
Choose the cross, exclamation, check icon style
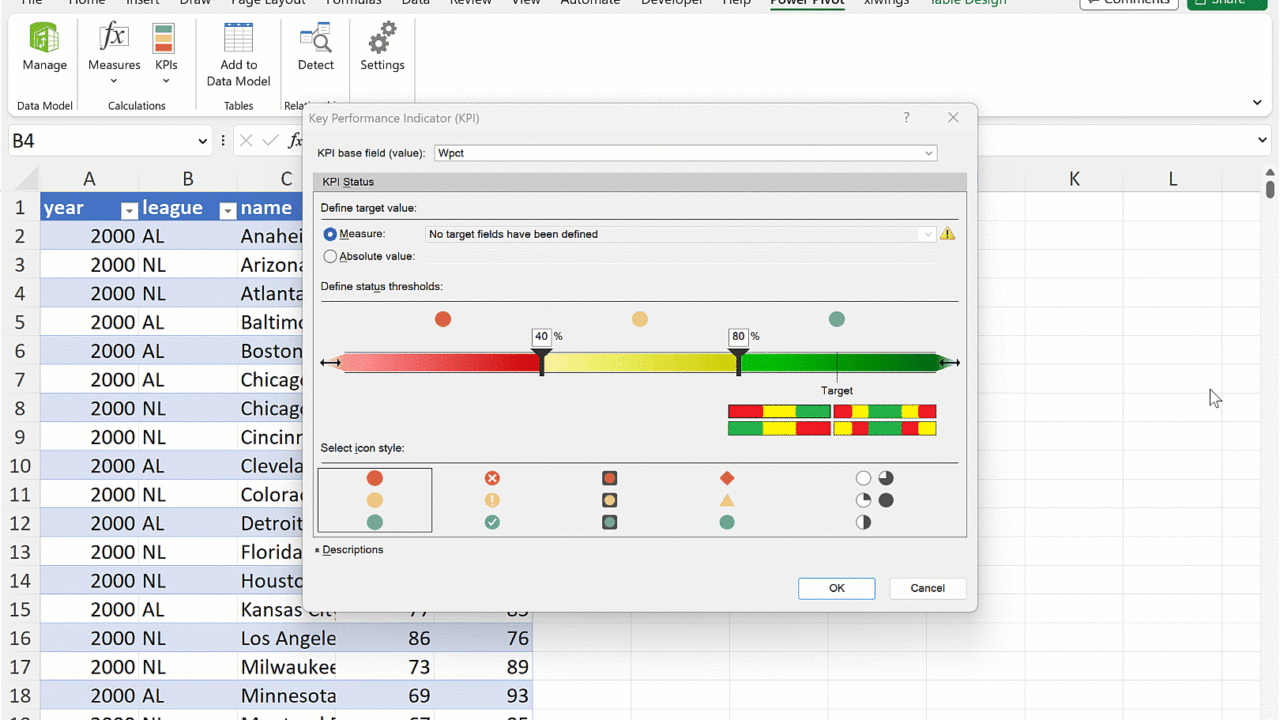492,500
